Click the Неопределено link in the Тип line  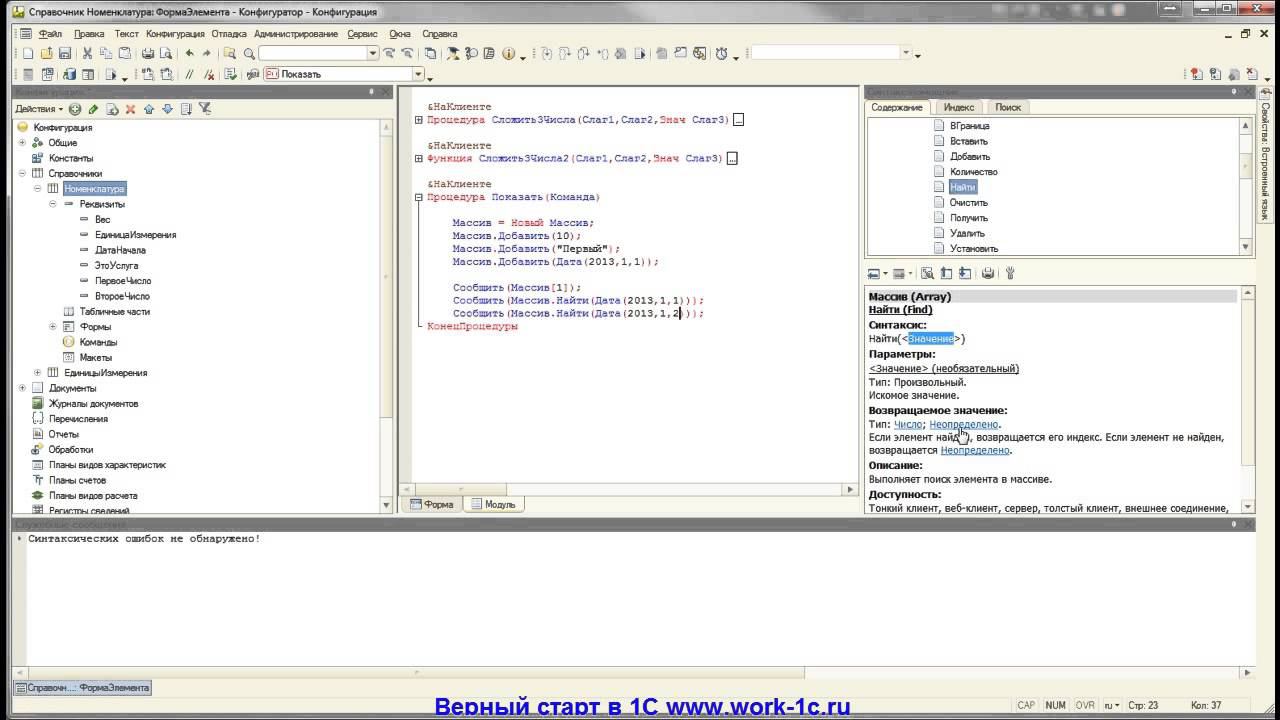click(x=964, y=424)
